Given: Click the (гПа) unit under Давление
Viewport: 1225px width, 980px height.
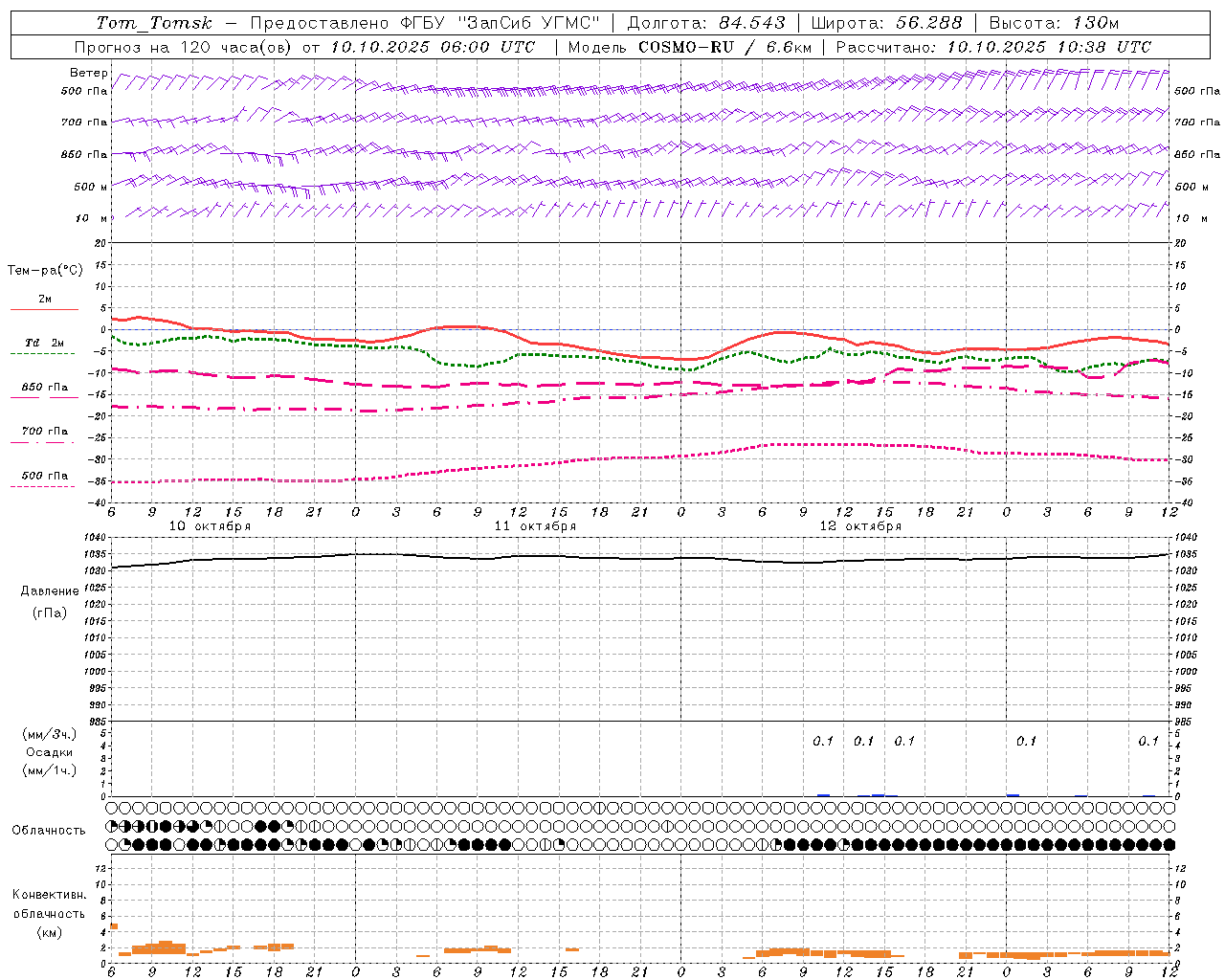Looking at the screenshot, I should point(50,612).
